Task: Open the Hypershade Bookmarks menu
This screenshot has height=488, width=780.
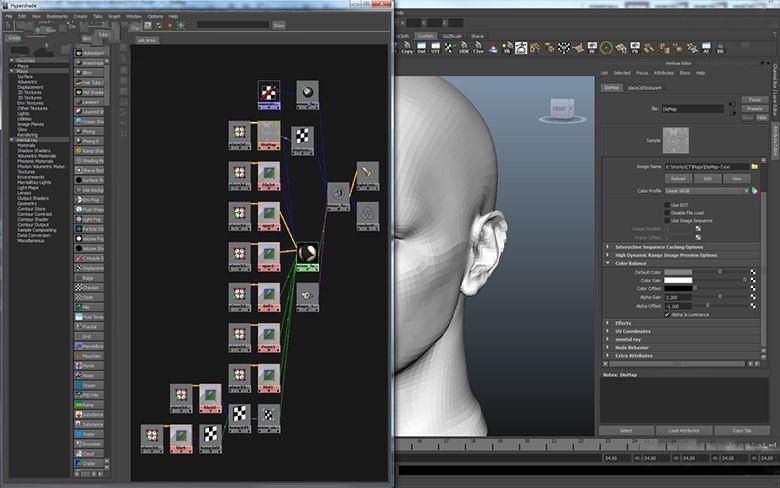Action: point(57,16)
